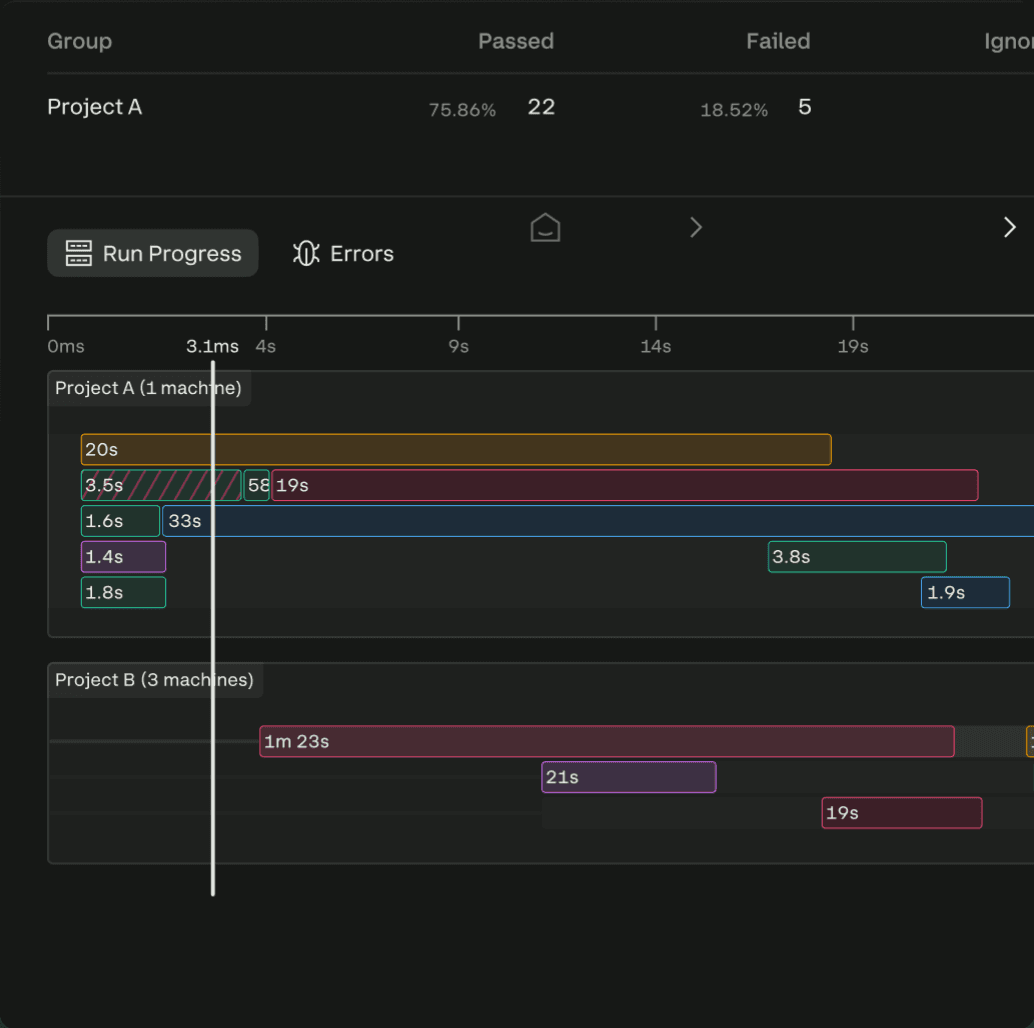Select the blue 1.9s bar
1034x1028 pixels.
[x=965, y=592]
